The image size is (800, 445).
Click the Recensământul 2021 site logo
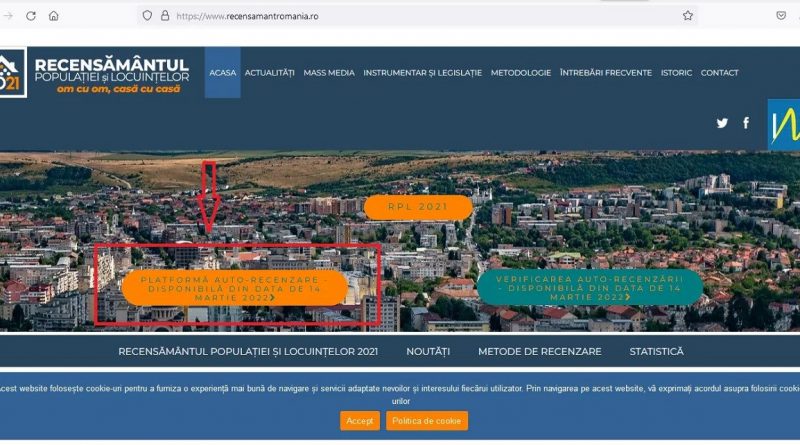(96, 74)
